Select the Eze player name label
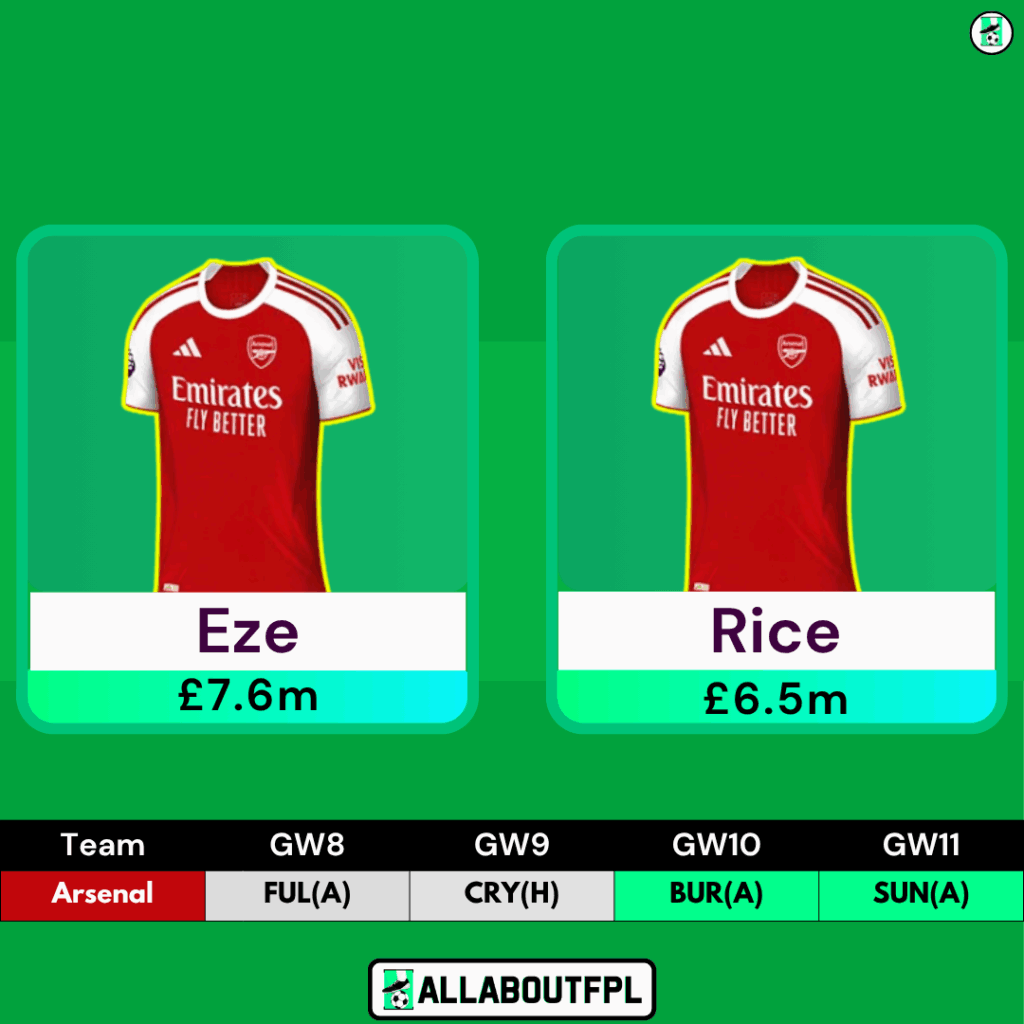Image resolution: width=1024 pixels, height=1024 pixels. pyautogui.click(x=248, y=631)
